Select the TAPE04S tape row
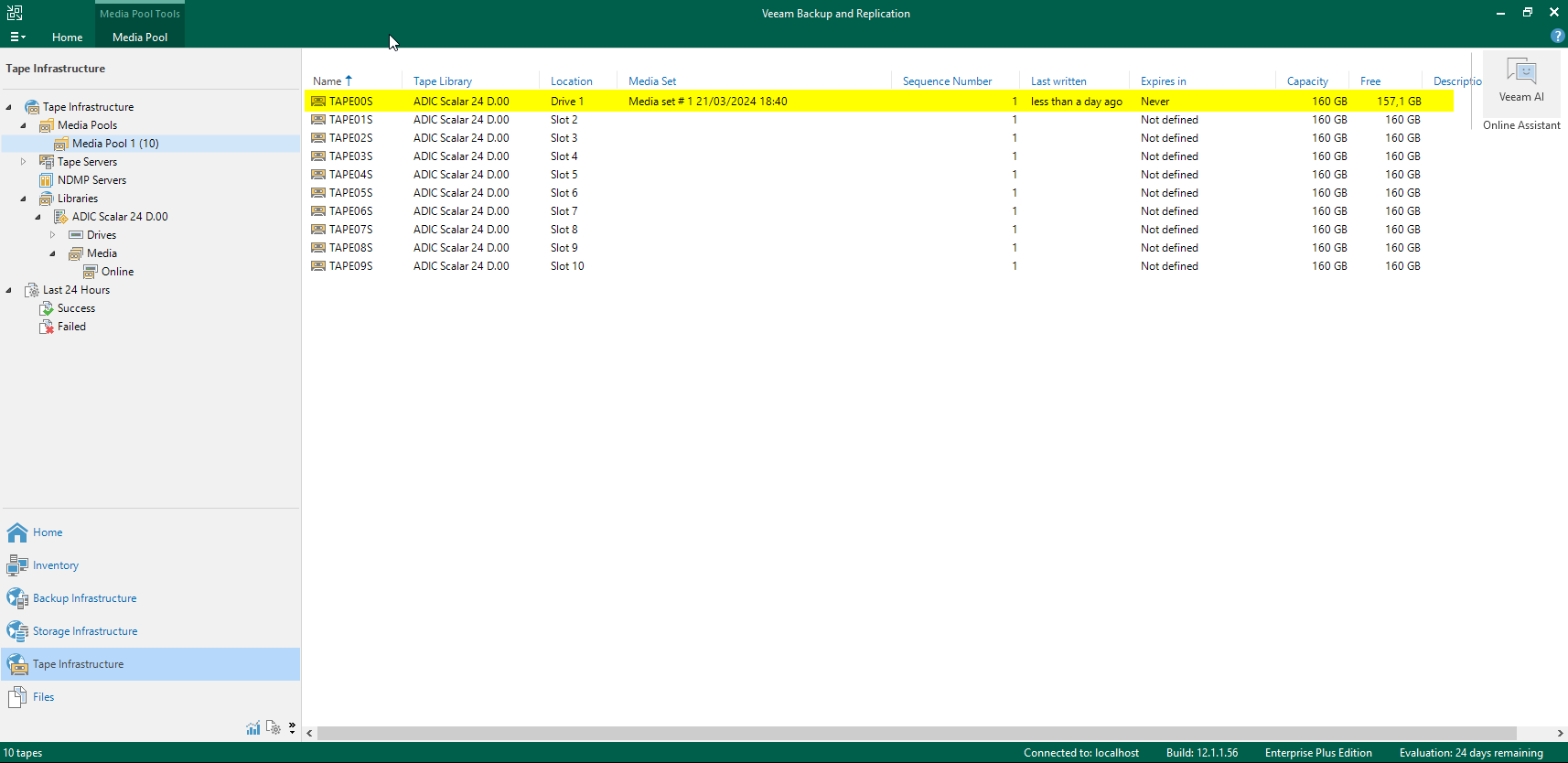 click(879, 175)
